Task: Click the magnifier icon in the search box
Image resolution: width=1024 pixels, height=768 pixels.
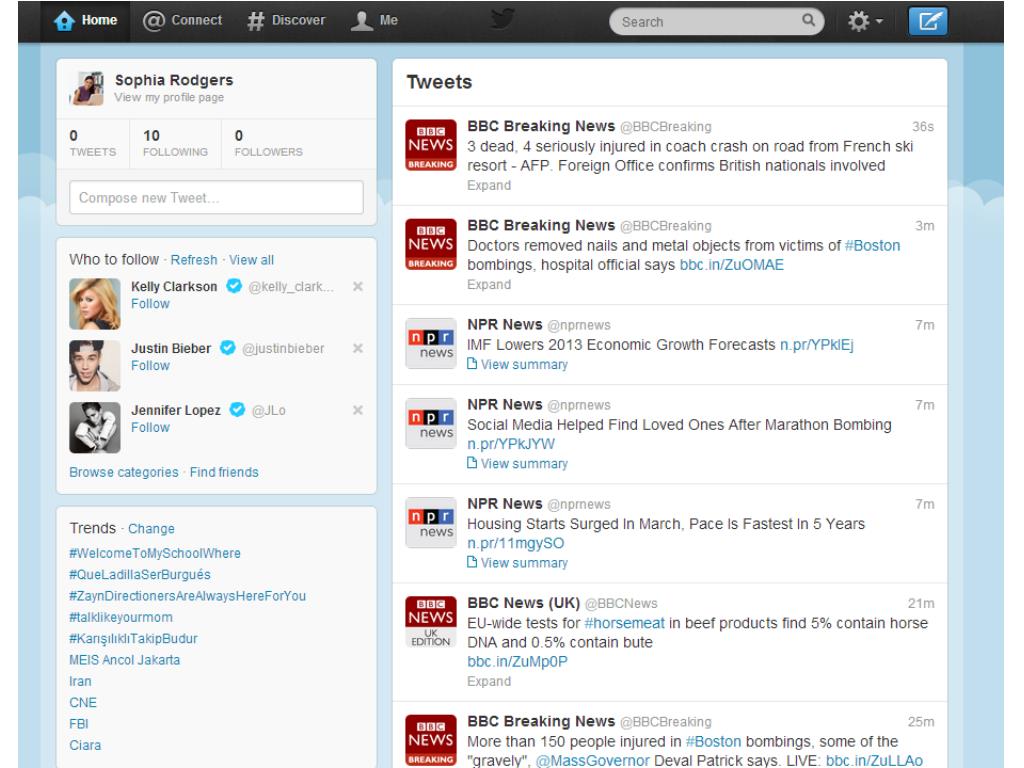Action: (x=808, y=20)
